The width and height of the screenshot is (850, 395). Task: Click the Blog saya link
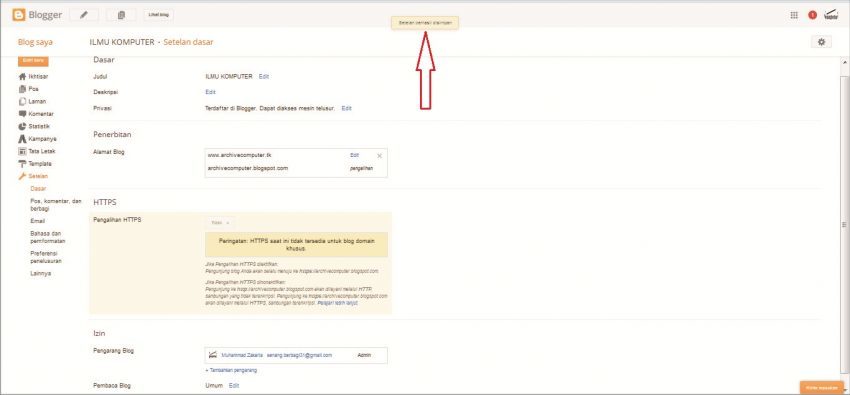pos(35,42)
